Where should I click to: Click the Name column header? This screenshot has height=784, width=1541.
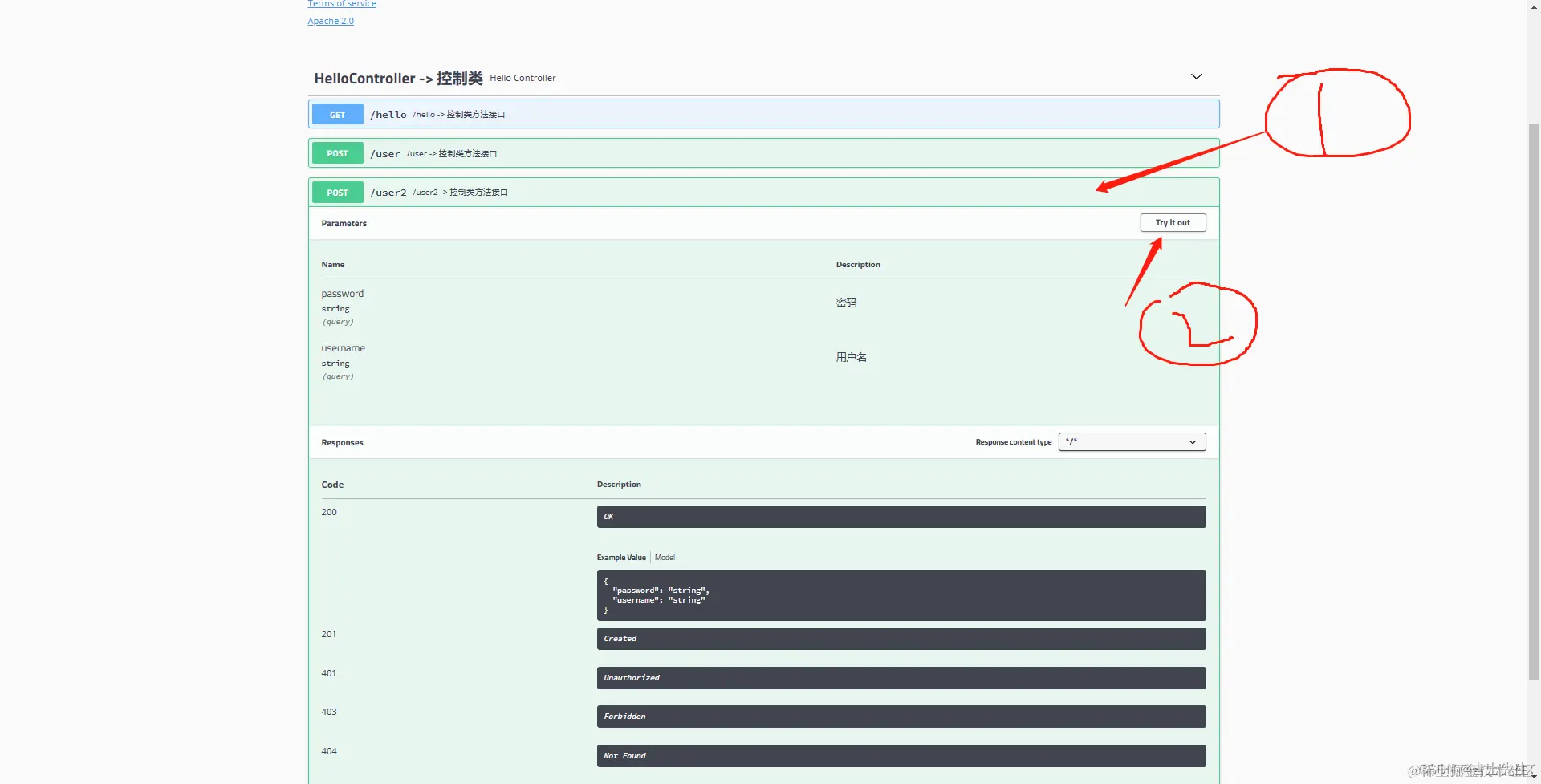pos(333,264)
